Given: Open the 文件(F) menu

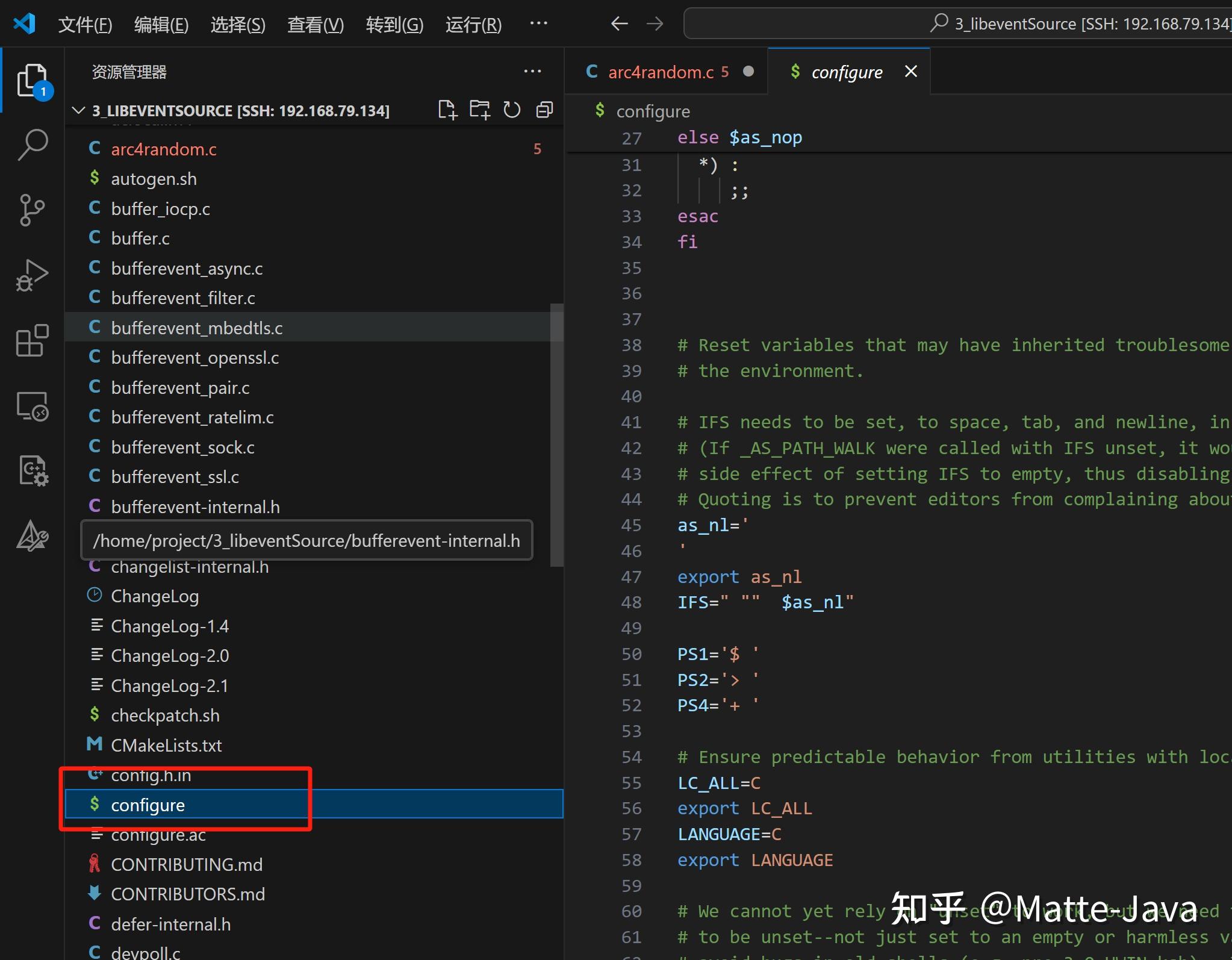Looking at the screenshot, I should coord(85,25).
